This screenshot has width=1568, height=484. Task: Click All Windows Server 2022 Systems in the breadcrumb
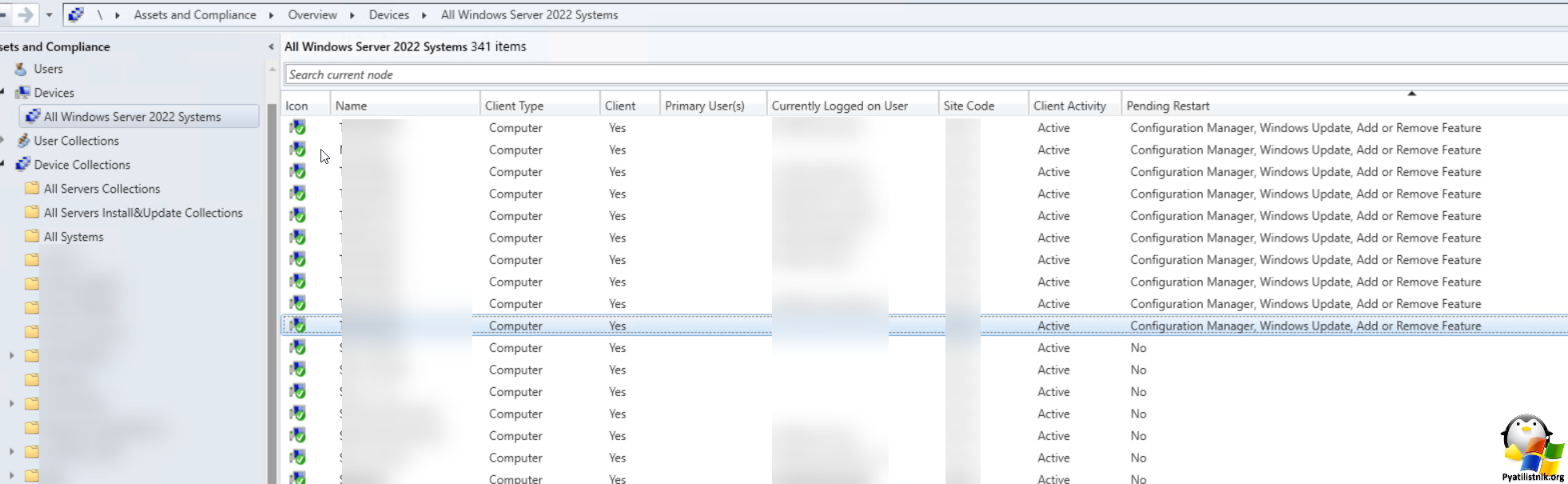point(530,15)
